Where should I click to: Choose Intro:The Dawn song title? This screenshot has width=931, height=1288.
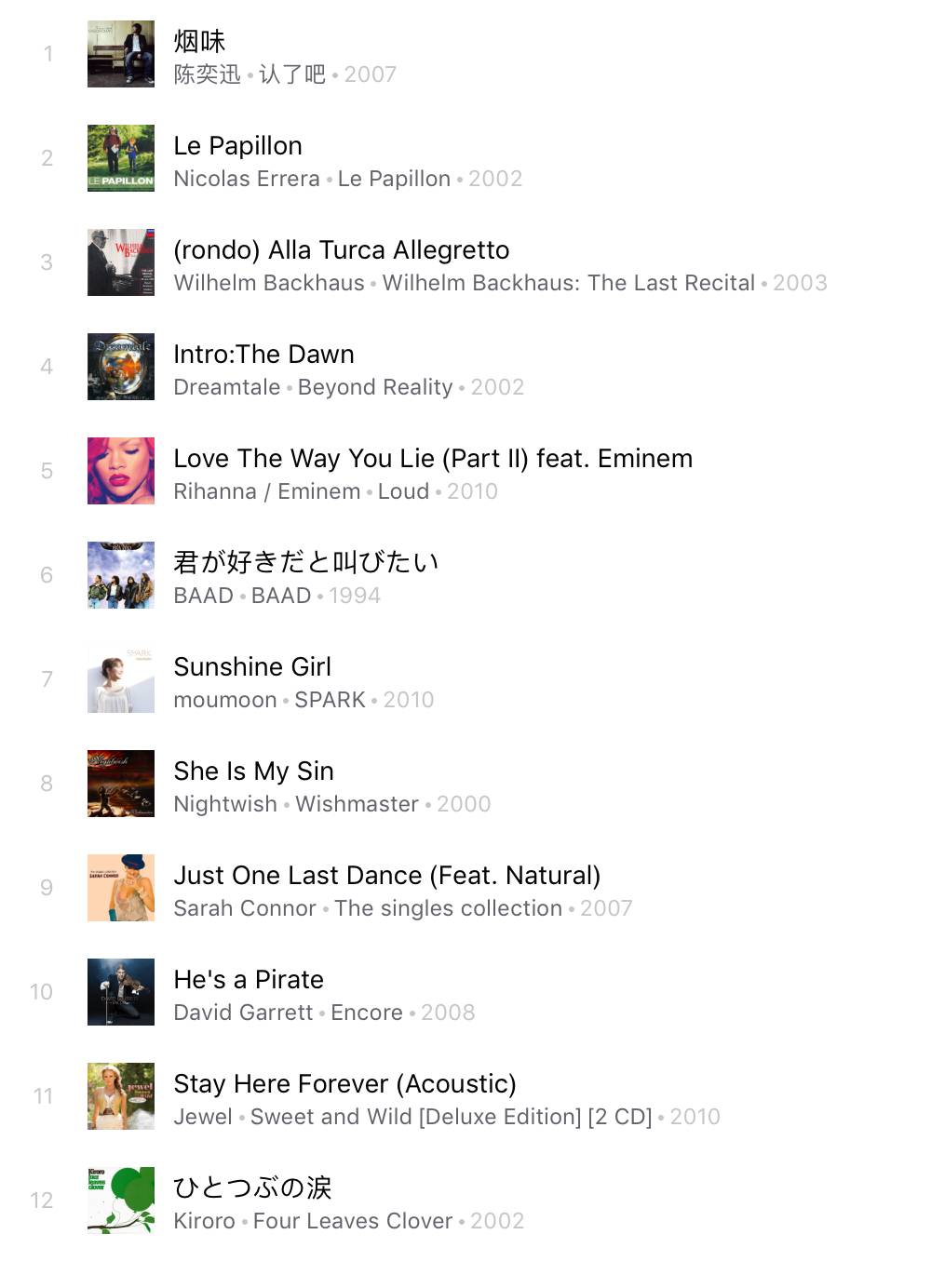coord(264,355)
